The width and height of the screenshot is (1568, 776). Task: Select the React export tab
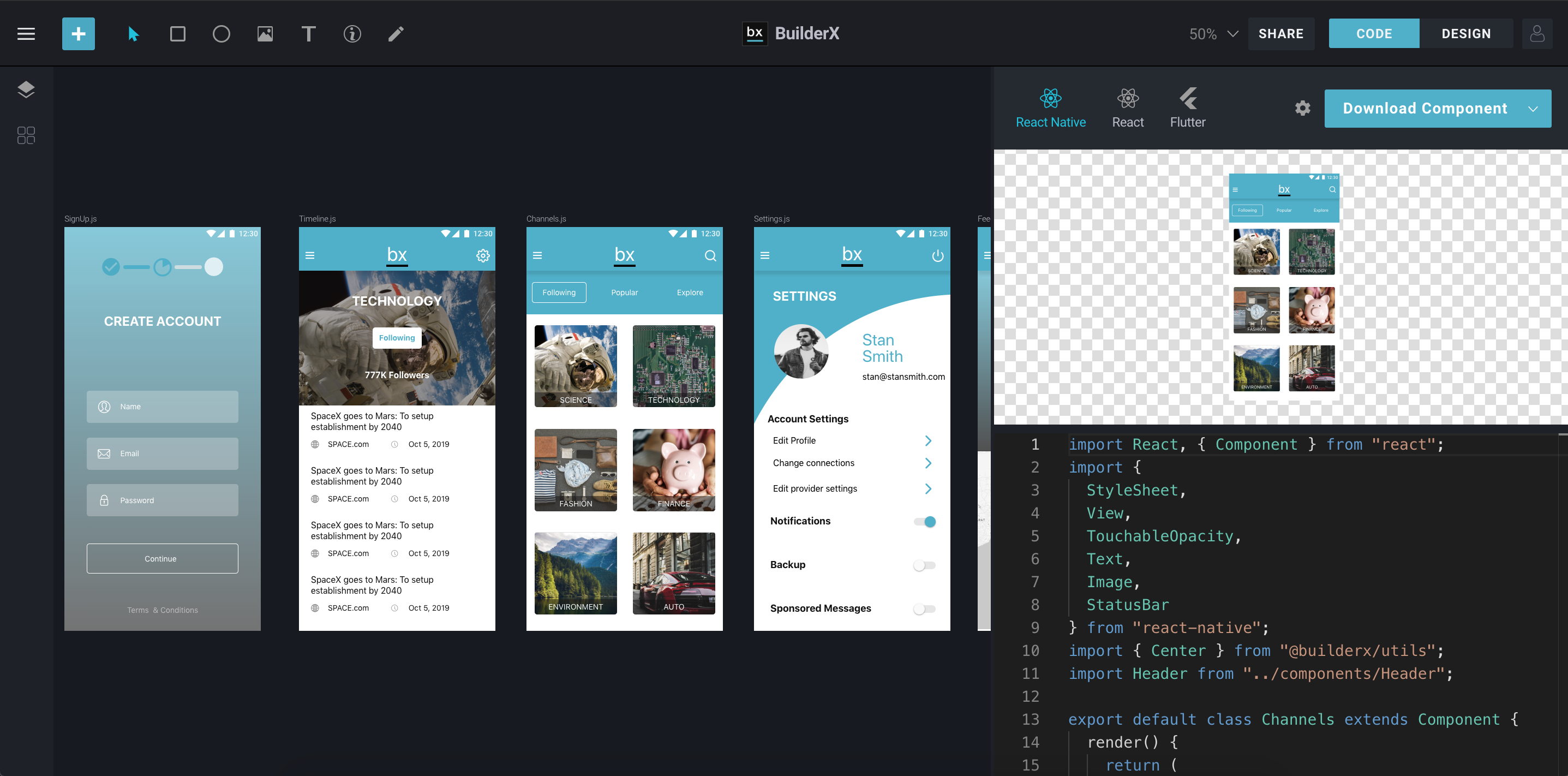coord(1128,109)
